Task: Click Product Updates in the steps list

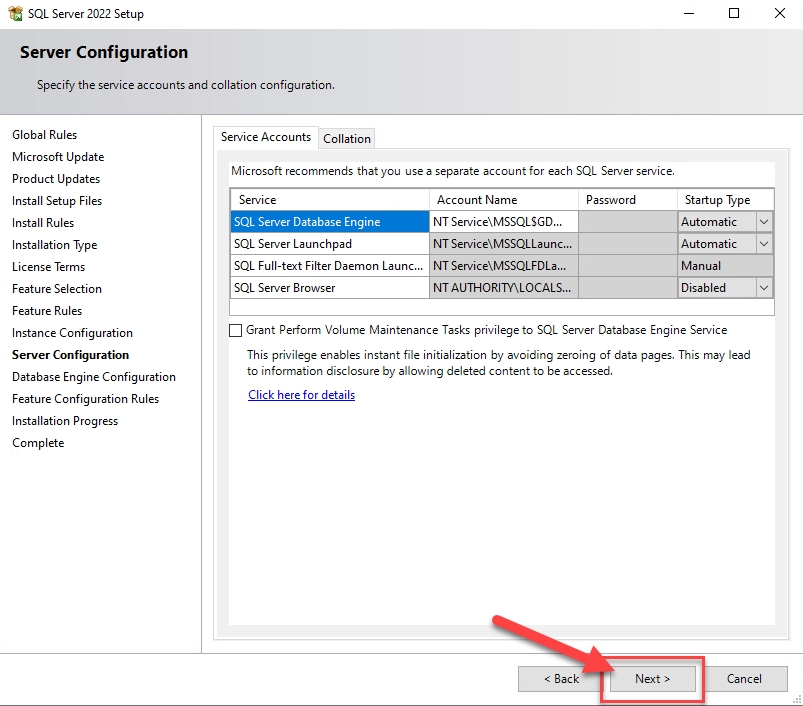Action: pos(56,179)
